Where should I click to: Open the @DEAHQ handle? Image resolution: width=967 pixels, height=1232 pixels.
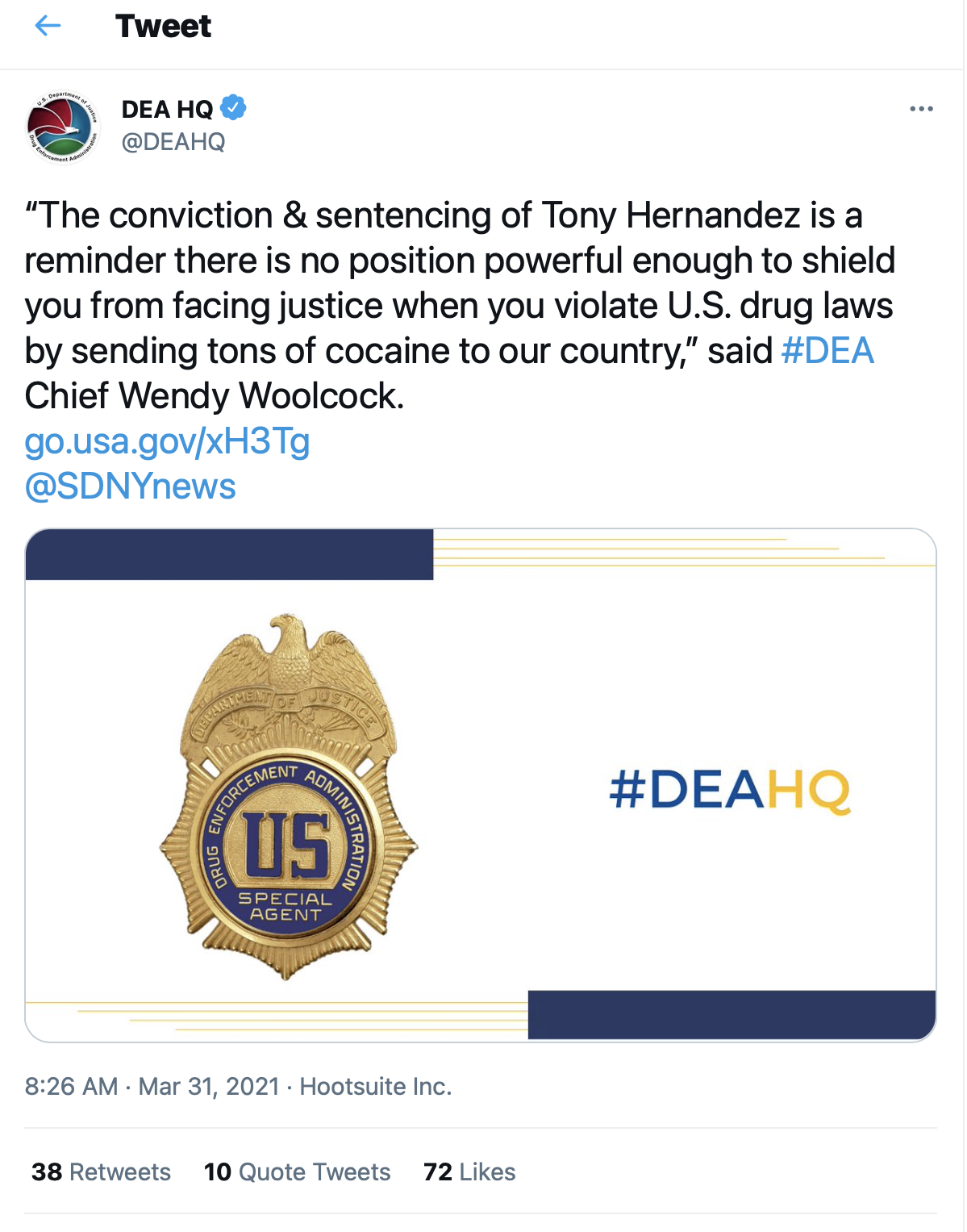[173, 142]
